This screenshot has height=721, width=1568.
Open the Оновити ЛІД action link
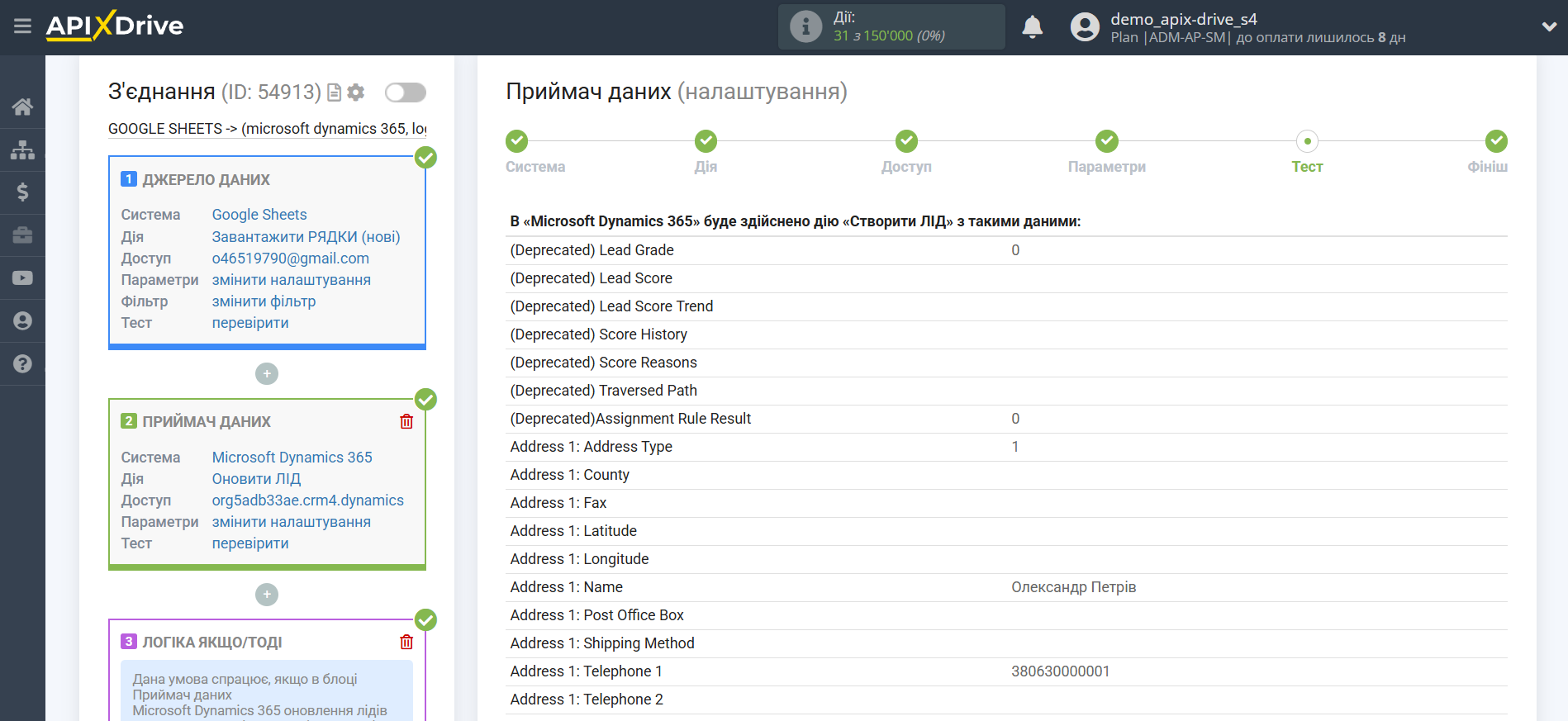tap(256, 479)
